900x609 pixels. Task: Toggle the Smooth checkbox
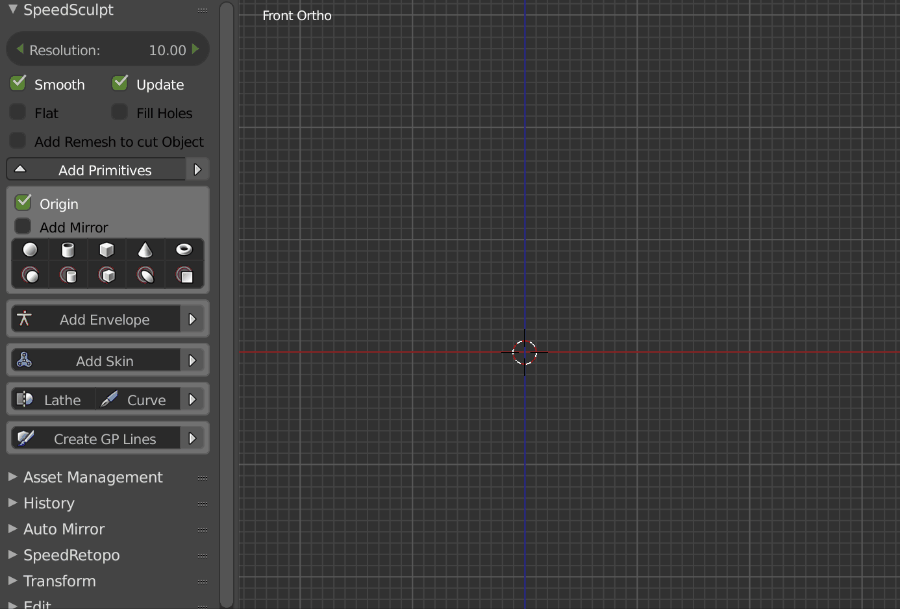(18, 83)
